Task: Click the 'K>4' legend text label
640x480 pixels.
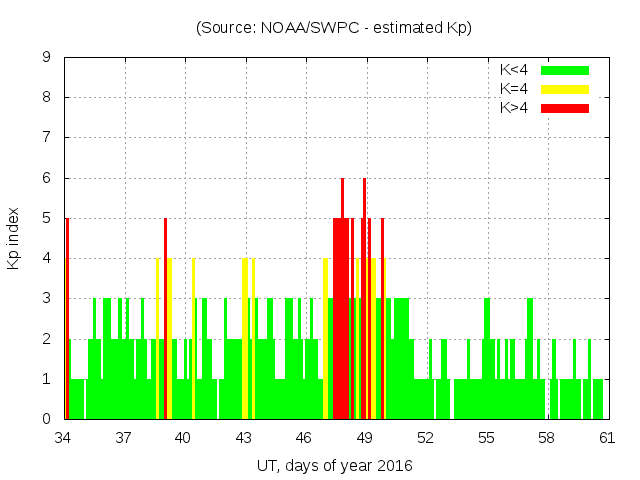Action: 514,108
